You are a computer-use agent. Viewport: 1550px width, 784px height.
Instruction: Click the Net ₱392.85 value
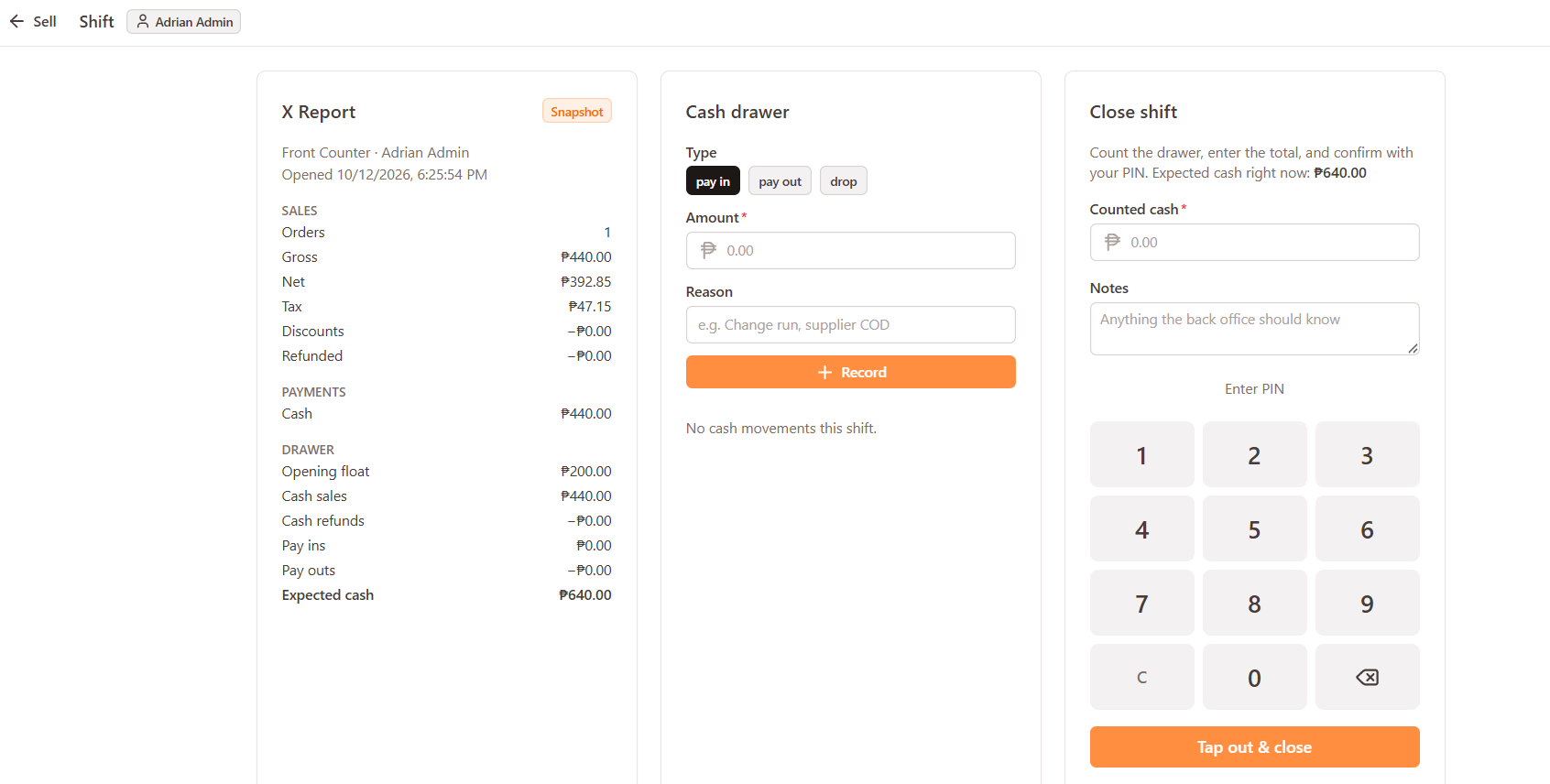586,282
